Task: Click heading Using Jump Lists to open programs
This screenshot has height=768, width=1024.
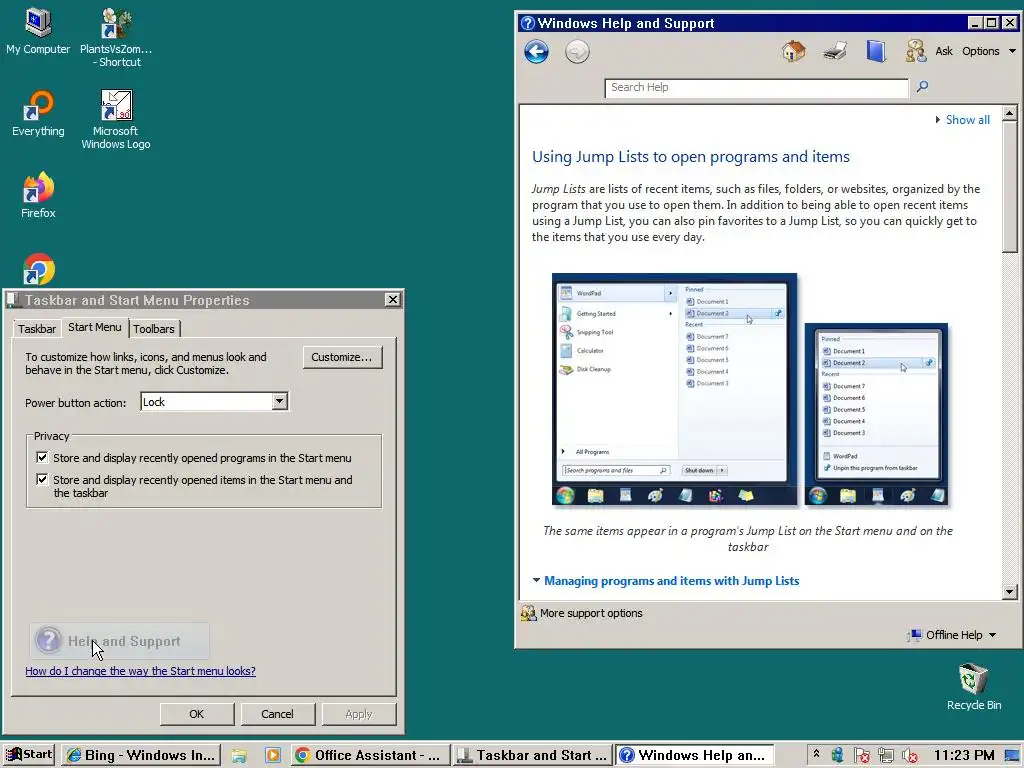Action: click(690, 157)
